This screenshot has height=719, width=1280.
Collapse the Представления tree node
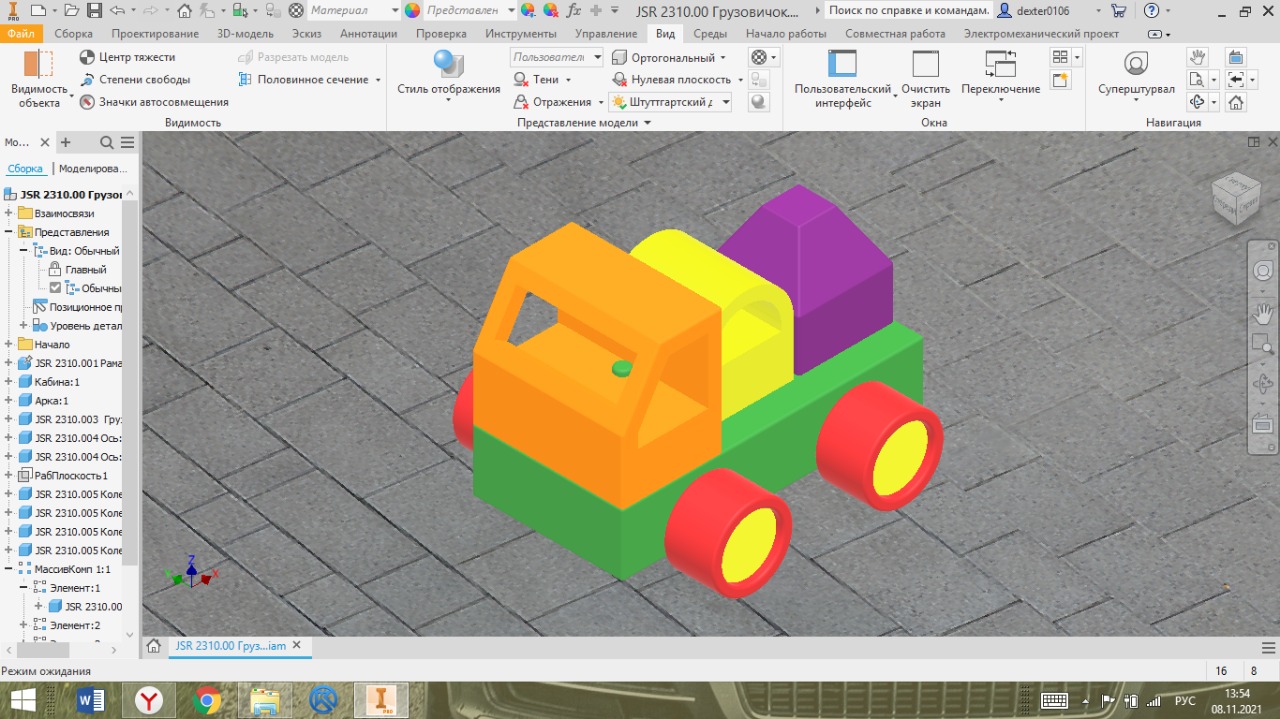9,232
